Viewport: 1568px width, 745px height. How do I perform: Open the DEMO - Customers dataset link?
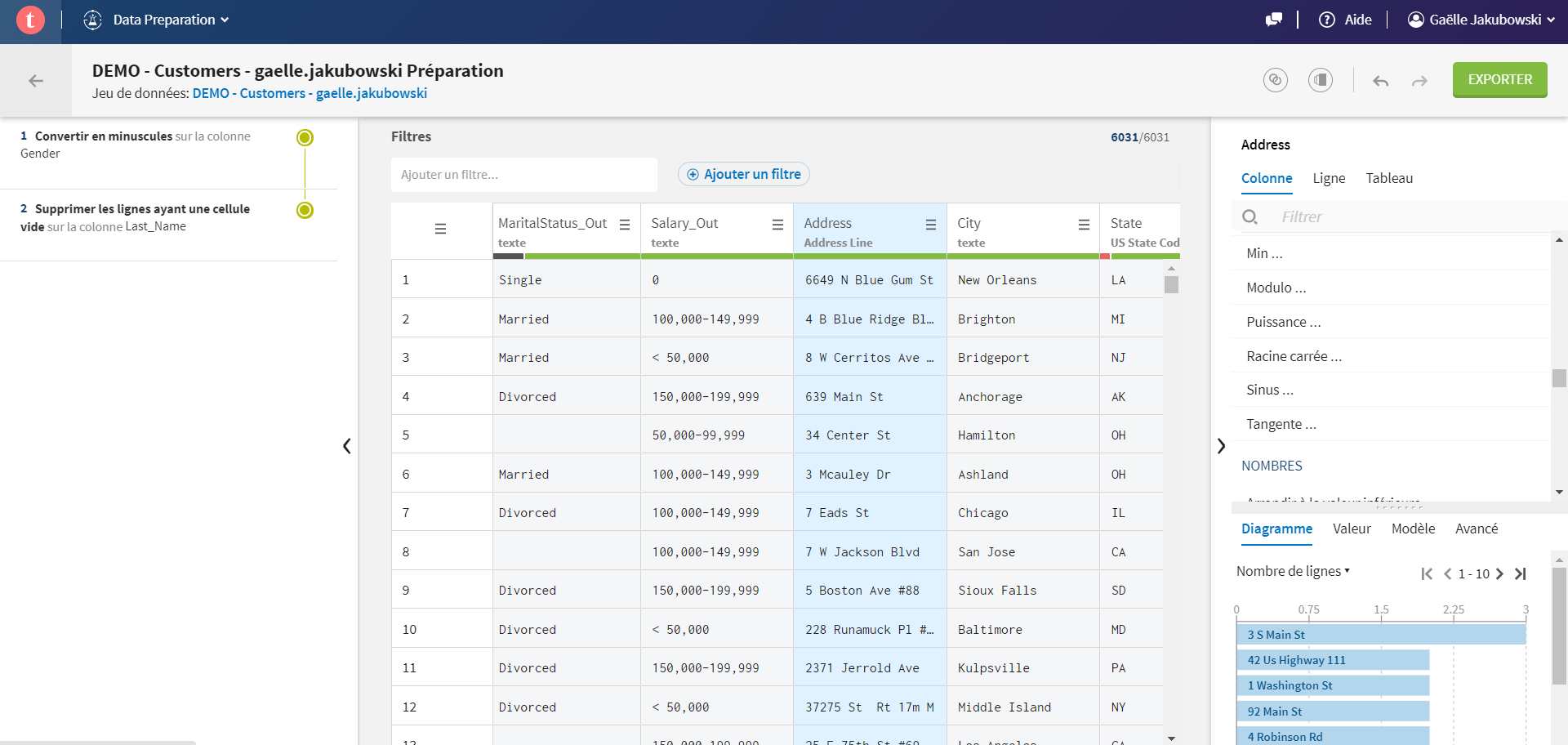click(x=309, y=93)
